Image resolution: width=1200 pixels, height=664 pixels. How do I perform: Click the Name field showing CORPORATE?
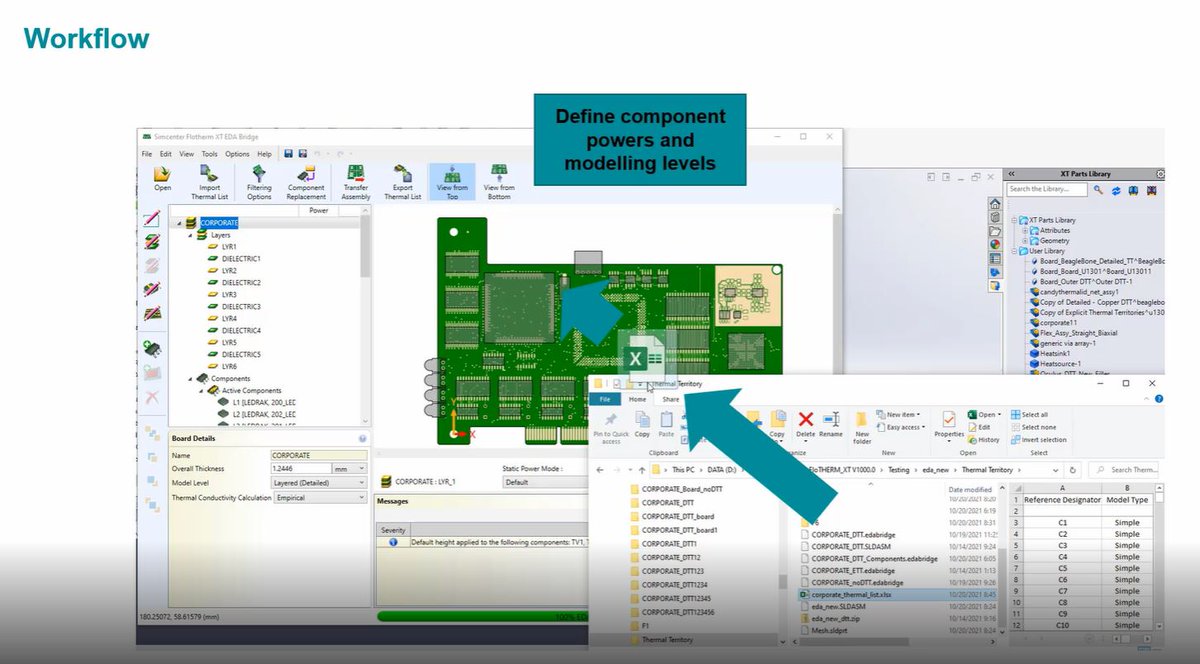tap(319, 455)
